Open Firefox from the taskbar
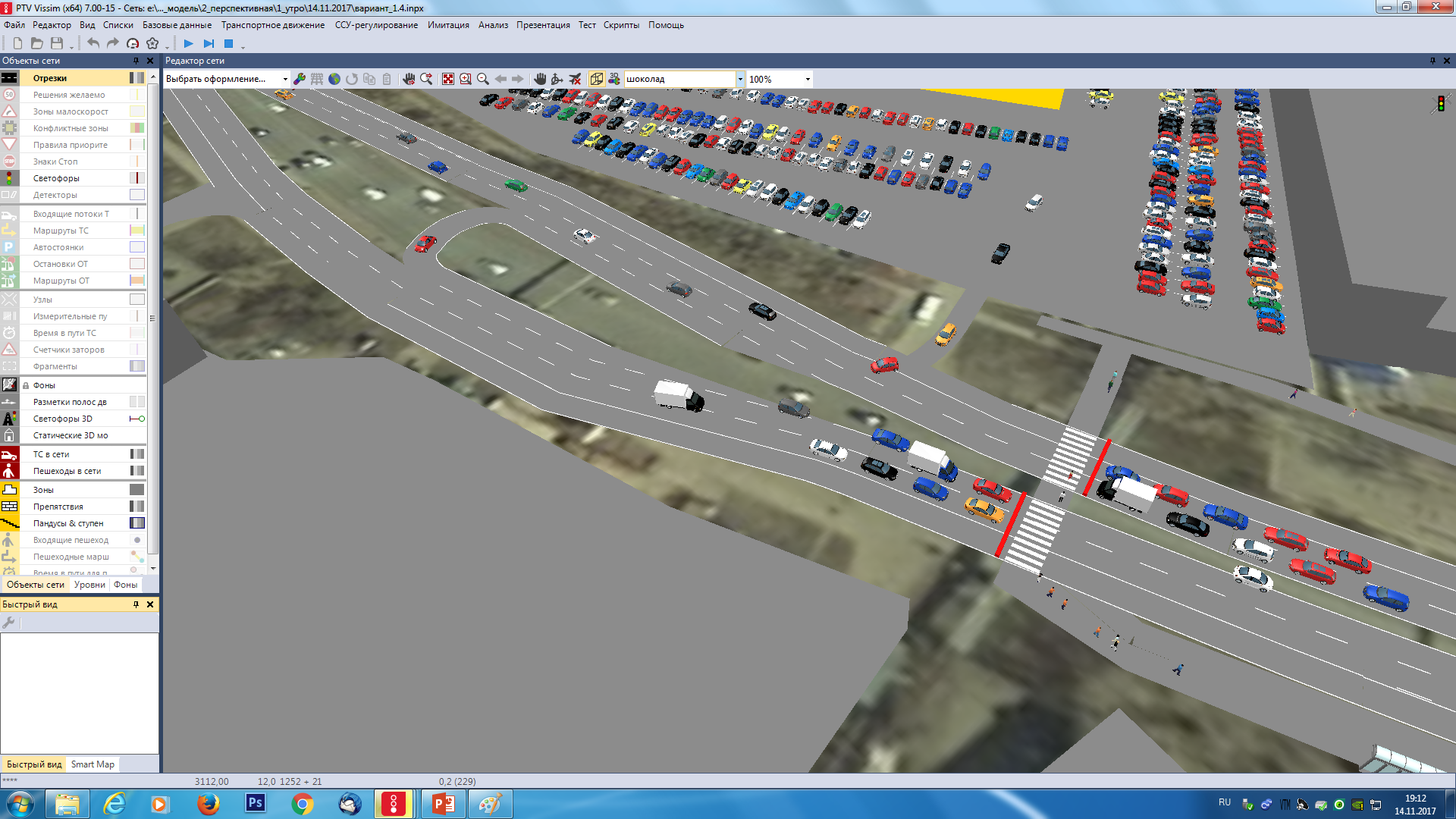Screen dimensions: 1456x819 [x=208, y=804]
